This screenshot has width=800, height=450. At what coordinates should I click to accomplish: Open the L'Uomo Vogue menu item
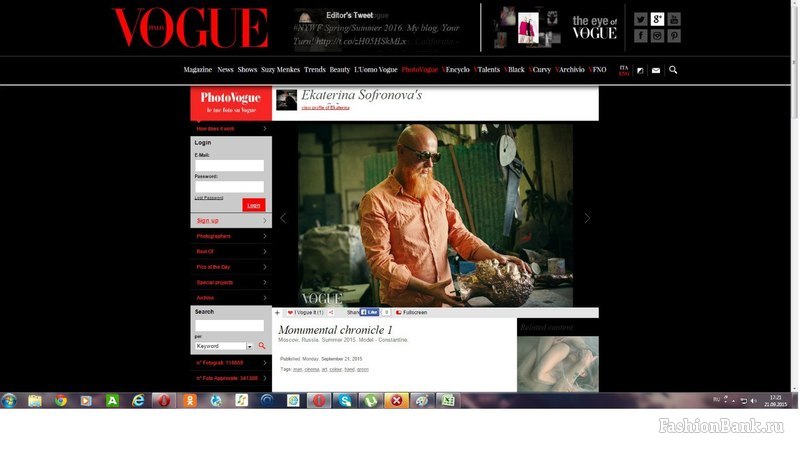point(376,69)
